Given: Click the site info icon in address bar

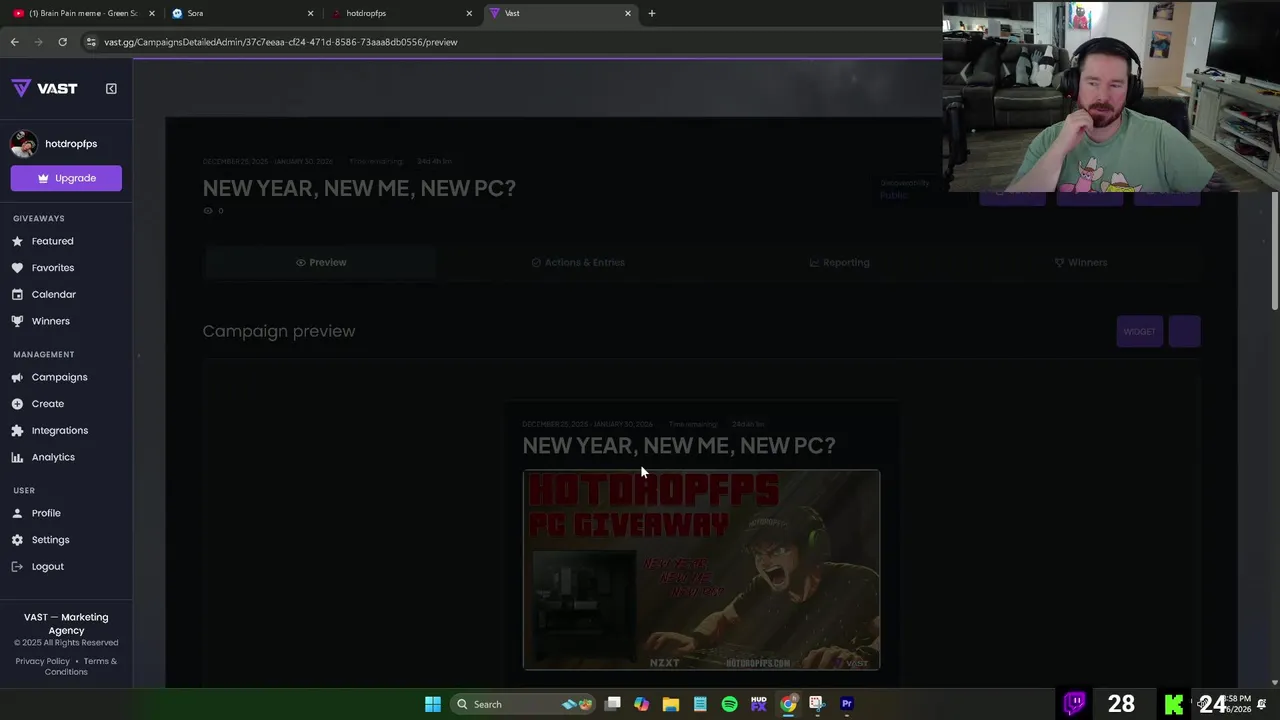Looking at the screenshot, I should (91, 42).
